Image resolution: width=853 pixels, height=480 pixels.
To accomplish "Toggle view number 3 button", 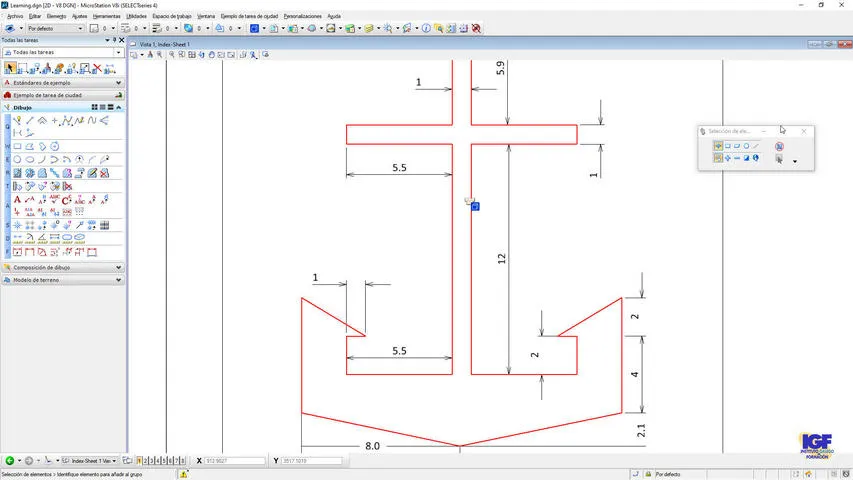I will pos(152,461).
